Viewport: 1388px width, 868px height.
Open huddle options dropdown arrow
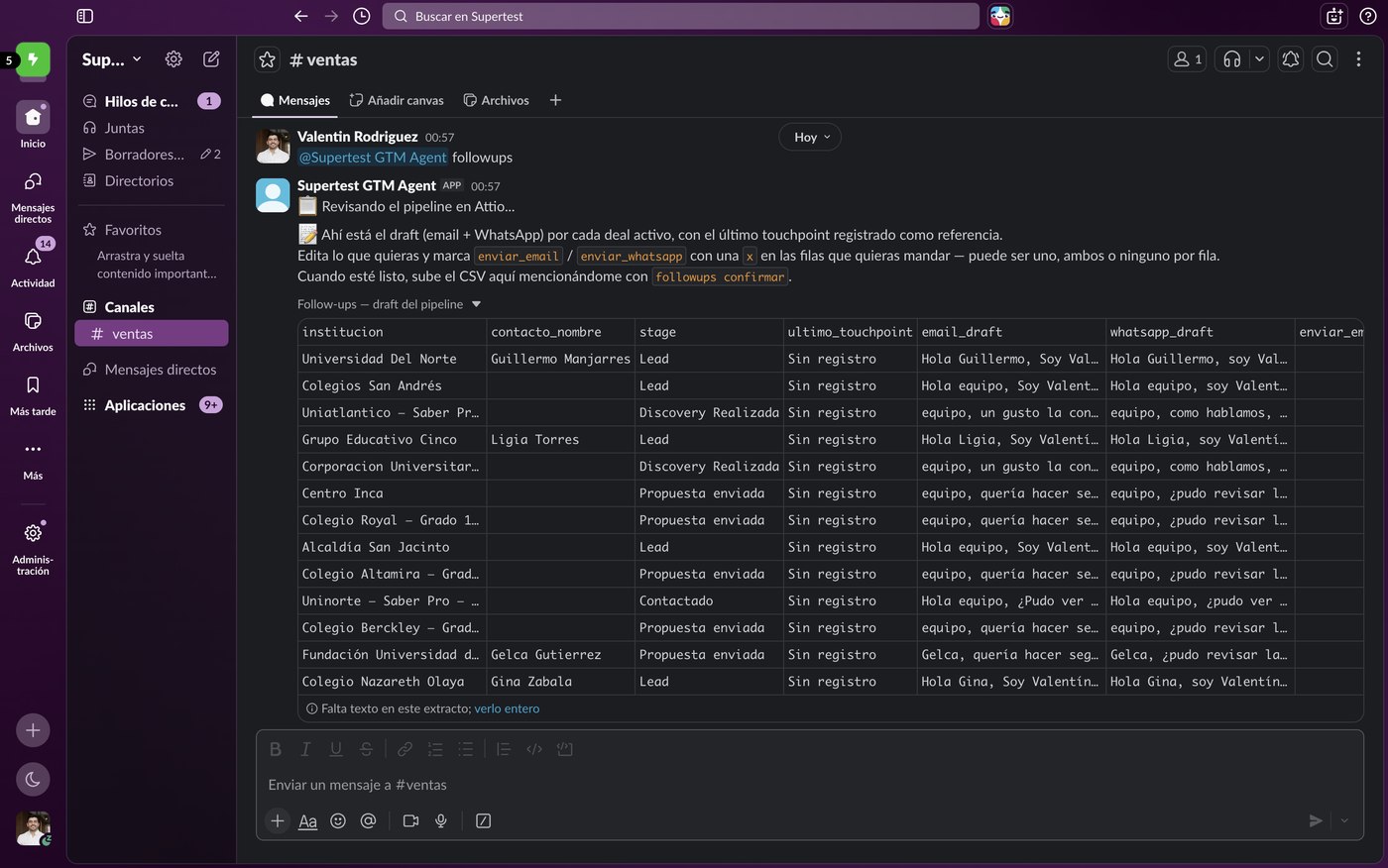(x=1259, y=59)
